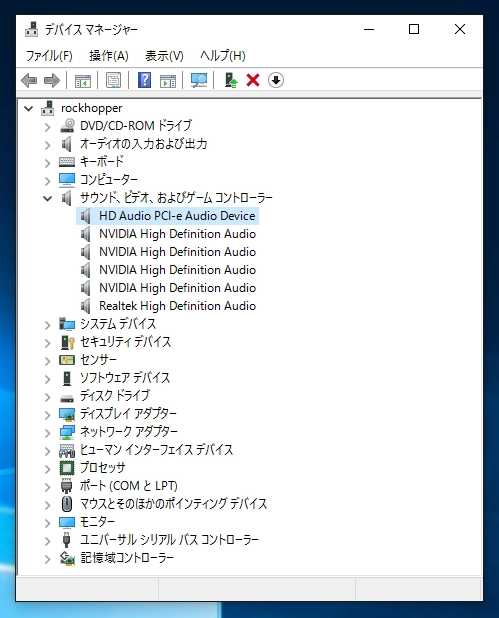499x618 pixels.
Task: Expand DVD/CD-ROM ドライブ node
Action: pos(48,127)
